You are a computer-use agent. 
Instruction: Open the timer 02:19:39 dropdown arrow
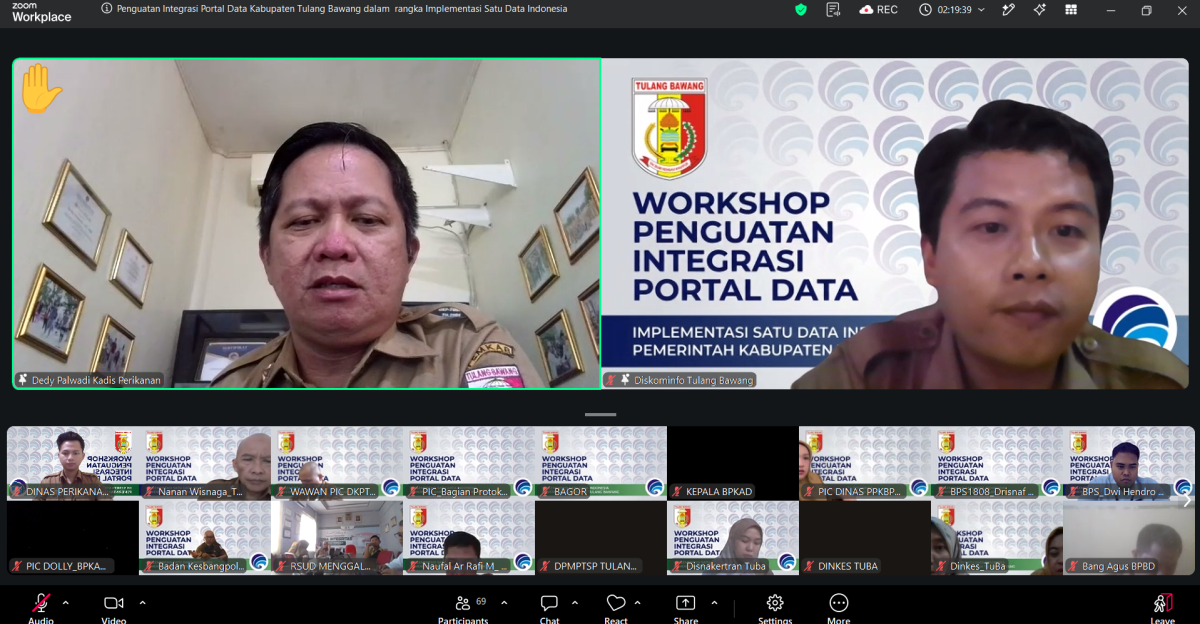click(981, 10)
